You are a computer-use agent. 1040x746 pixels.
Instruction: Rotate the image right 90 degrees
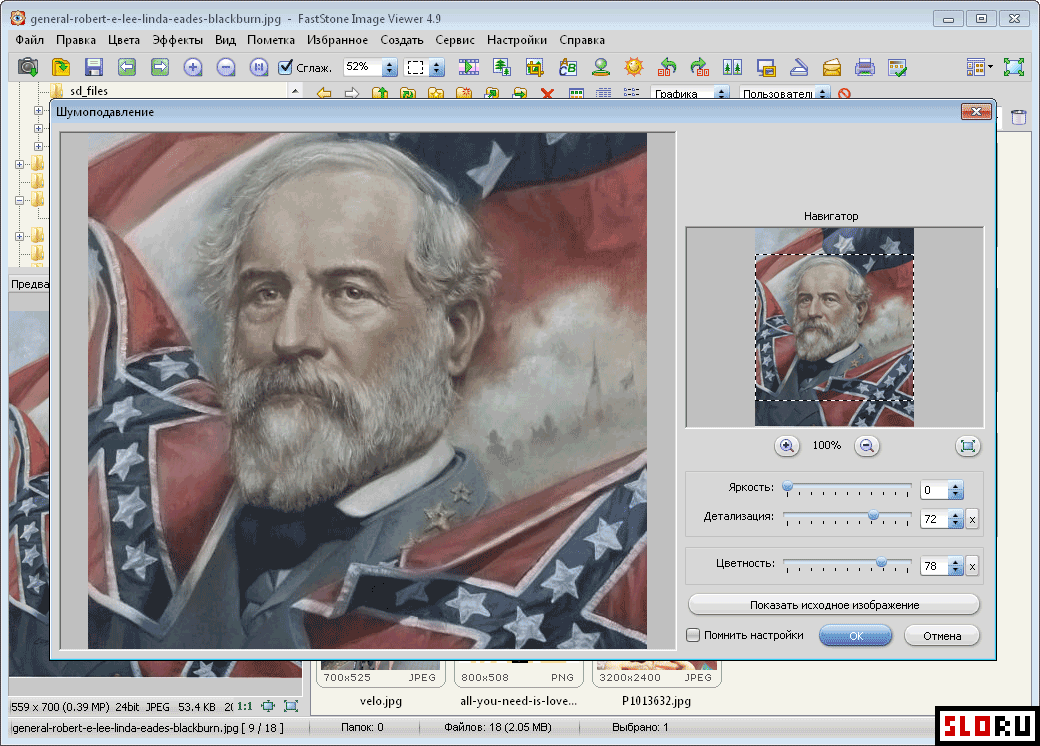pos(700,67)
